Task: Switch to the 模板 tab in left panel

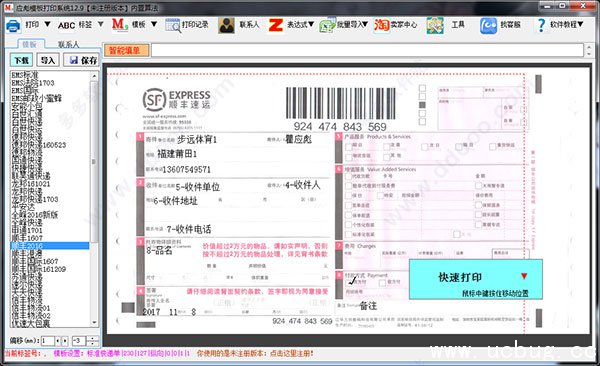Action: (x=29, y=44)
